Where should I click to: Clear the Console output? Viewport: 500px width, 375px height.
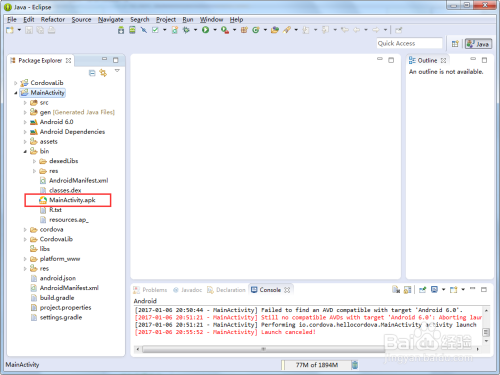396,290
